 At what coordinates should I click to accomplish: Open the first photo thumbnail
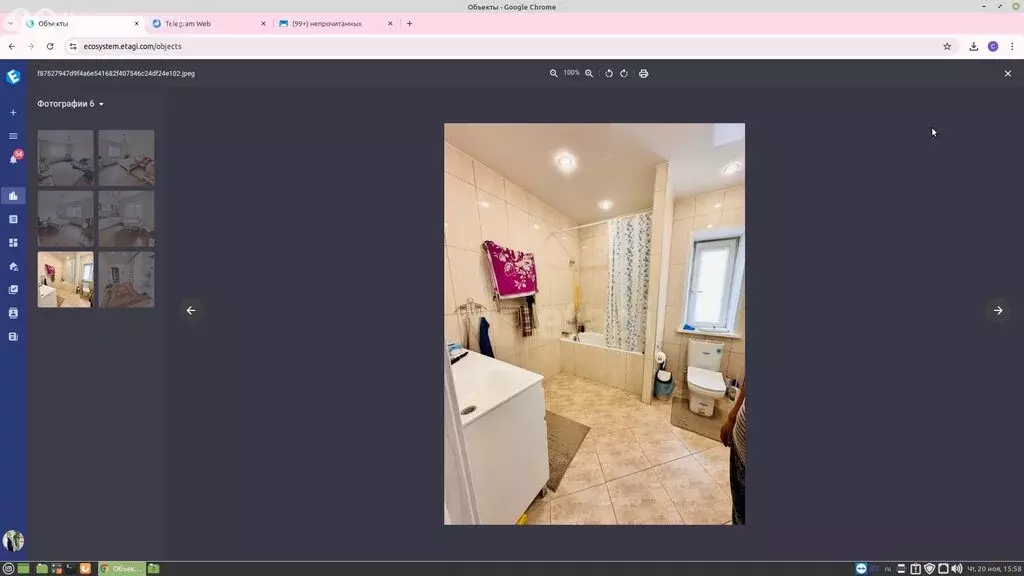click(65, 157)
